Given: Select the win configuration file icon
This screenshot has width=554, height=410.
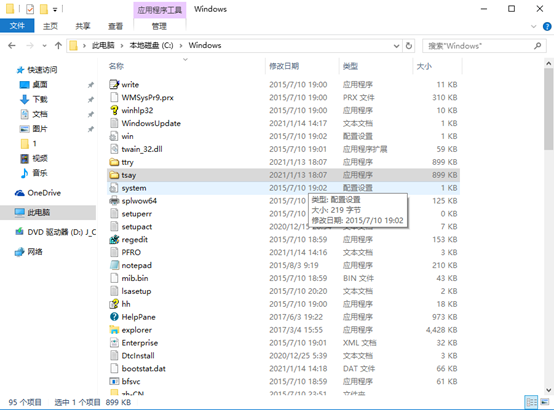Looking at the screenshot, I should (x=114, y=136).
